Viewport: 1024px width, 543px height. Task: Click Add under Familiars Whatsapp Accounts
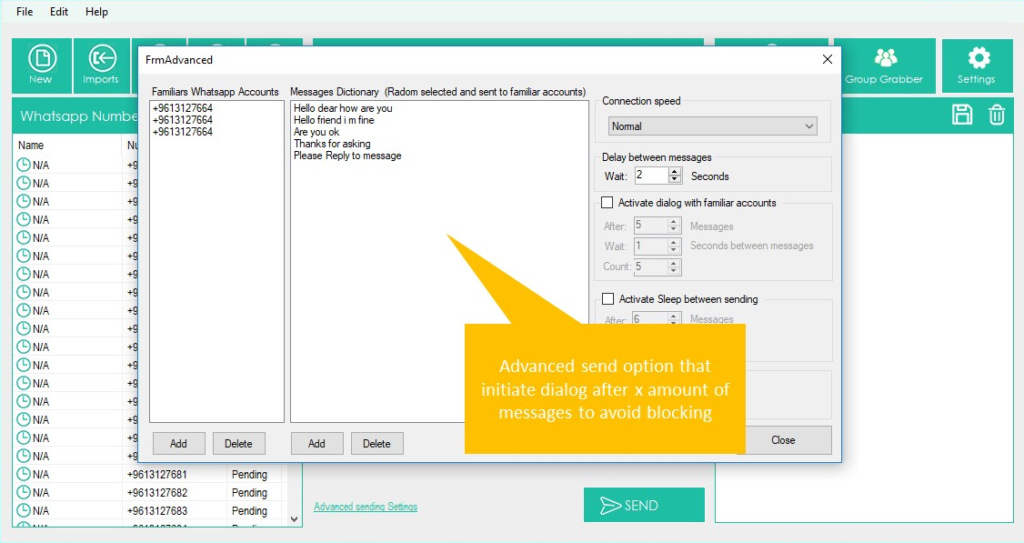tap(178, 443)
